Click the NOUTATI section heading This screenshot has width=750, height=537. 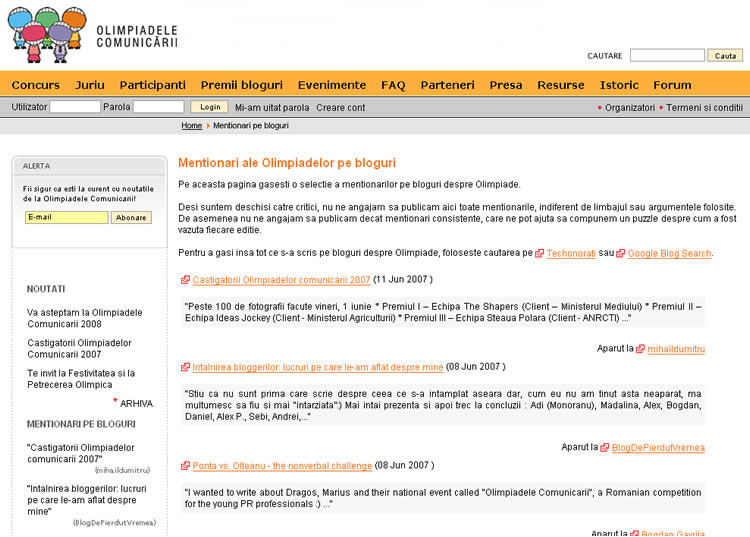tap(46, 289)
